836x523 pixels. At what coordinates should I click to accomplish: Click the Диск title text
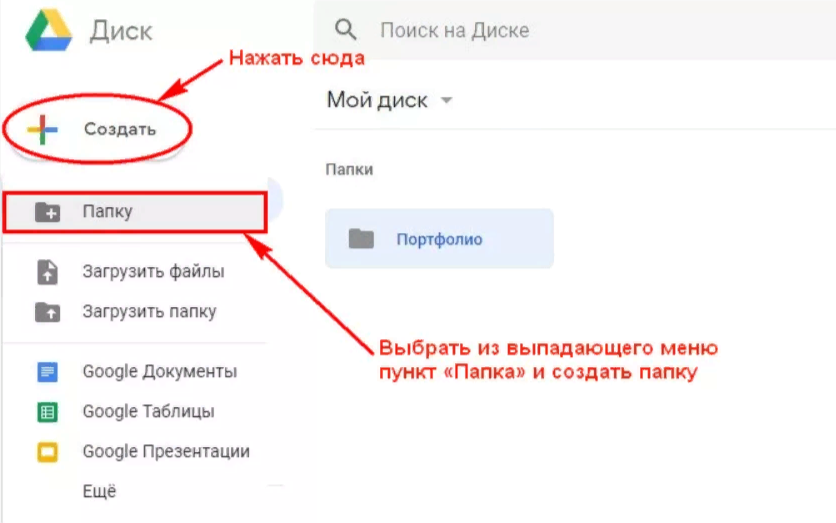[x=121, y=30]
